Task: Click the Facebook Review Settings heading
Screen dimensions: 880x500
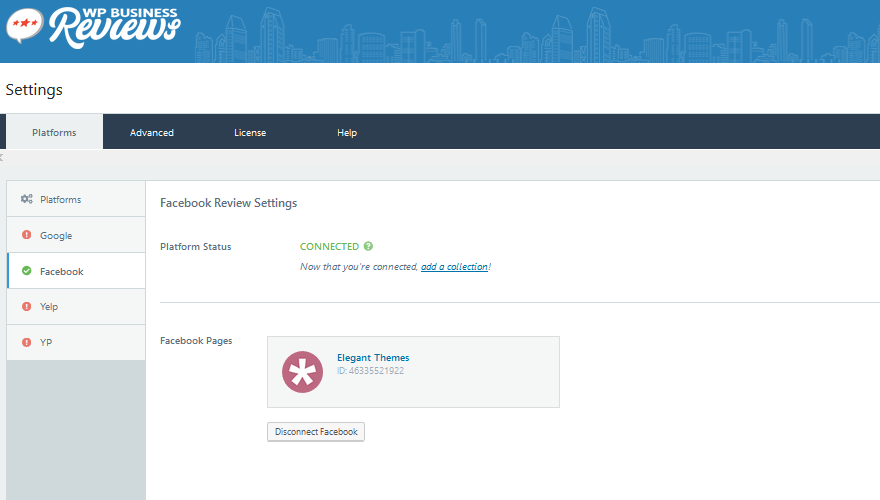Action: click(228, 203)
